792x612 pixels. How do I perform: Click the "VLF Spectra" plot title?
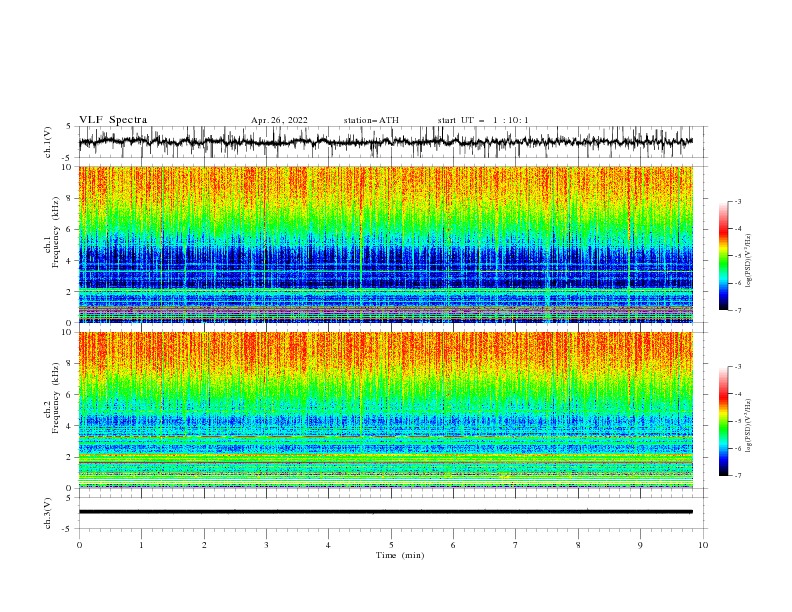click(x=113, y=120)
